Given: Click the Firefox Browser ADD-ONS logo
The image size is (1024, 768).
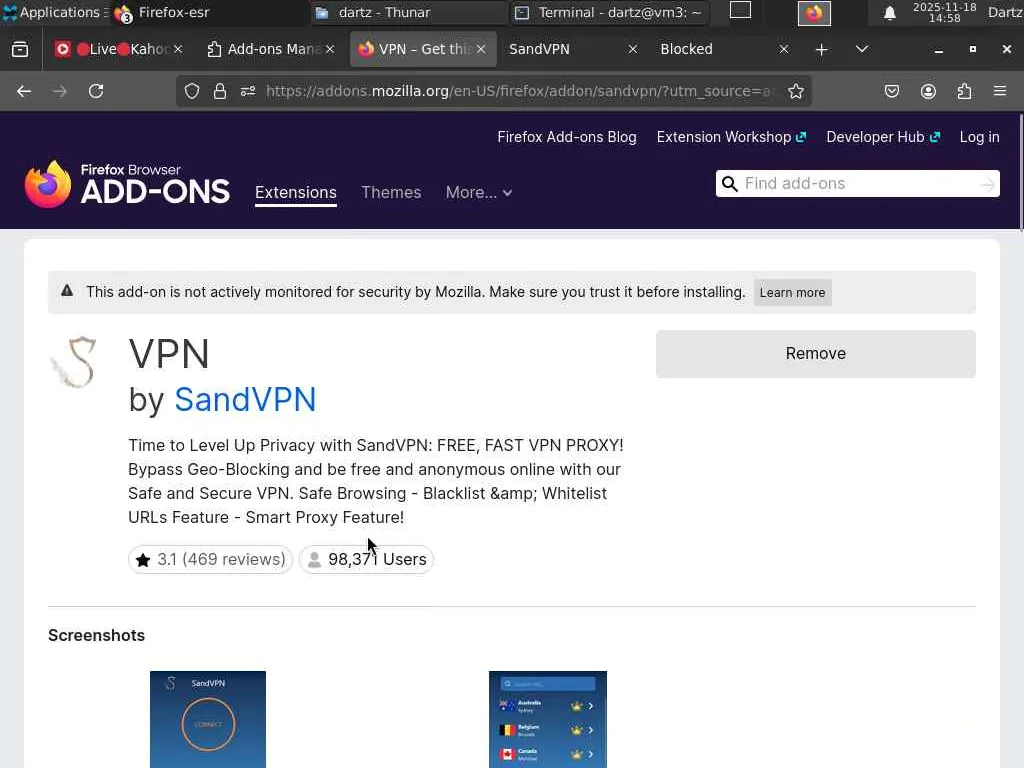Looking at the screenshot, I should [x=127, y=184].
